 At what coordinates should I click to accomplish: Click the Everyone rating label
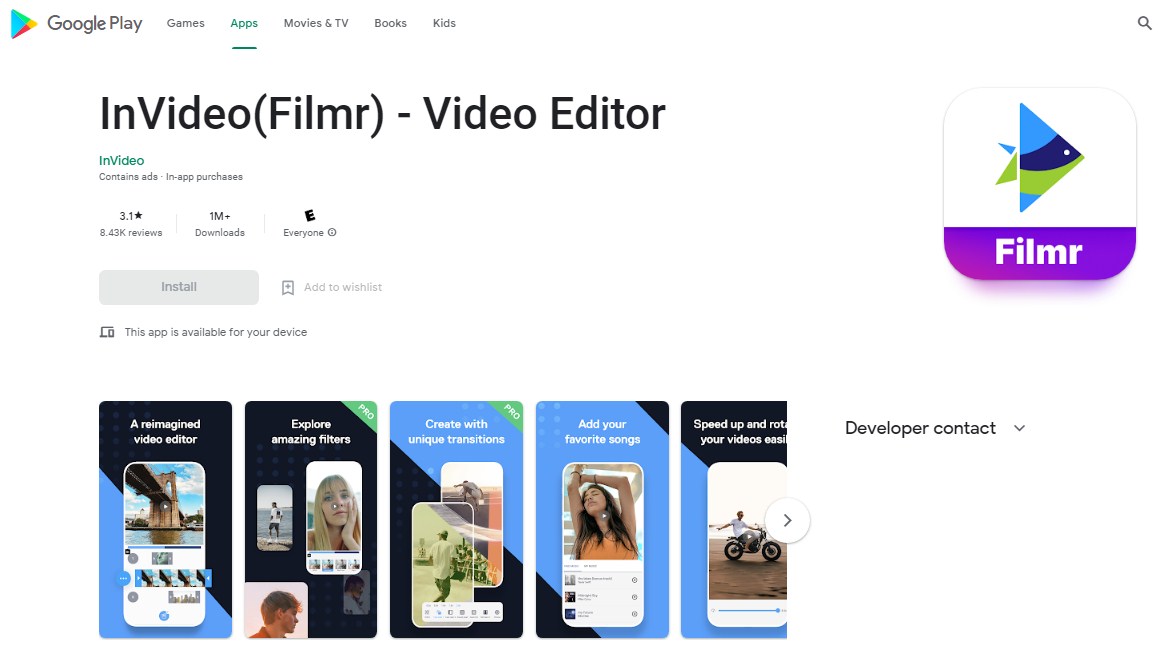coord(303,233)
